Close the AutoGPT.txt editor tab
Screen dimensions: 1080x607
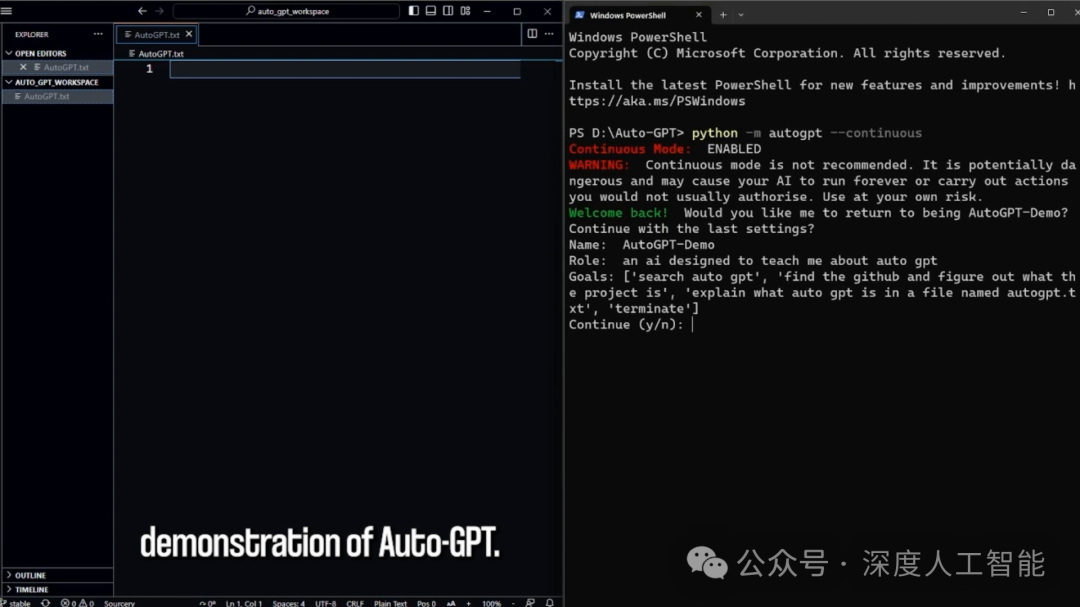click(x=189, y=34)
